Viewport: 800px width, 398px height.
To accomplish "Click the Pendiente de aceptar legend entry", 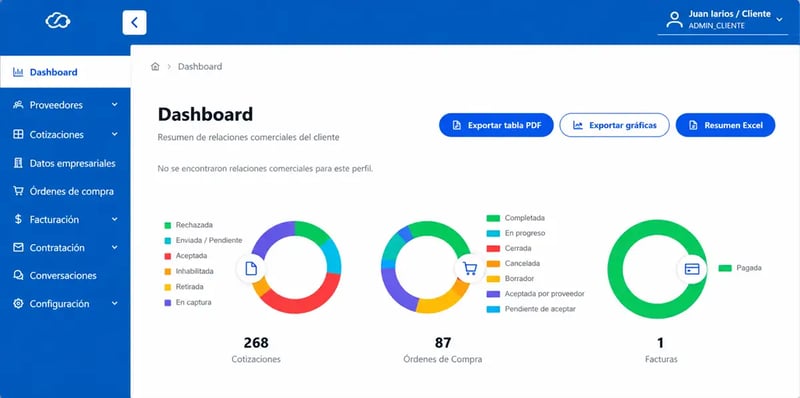I will 531,309.
